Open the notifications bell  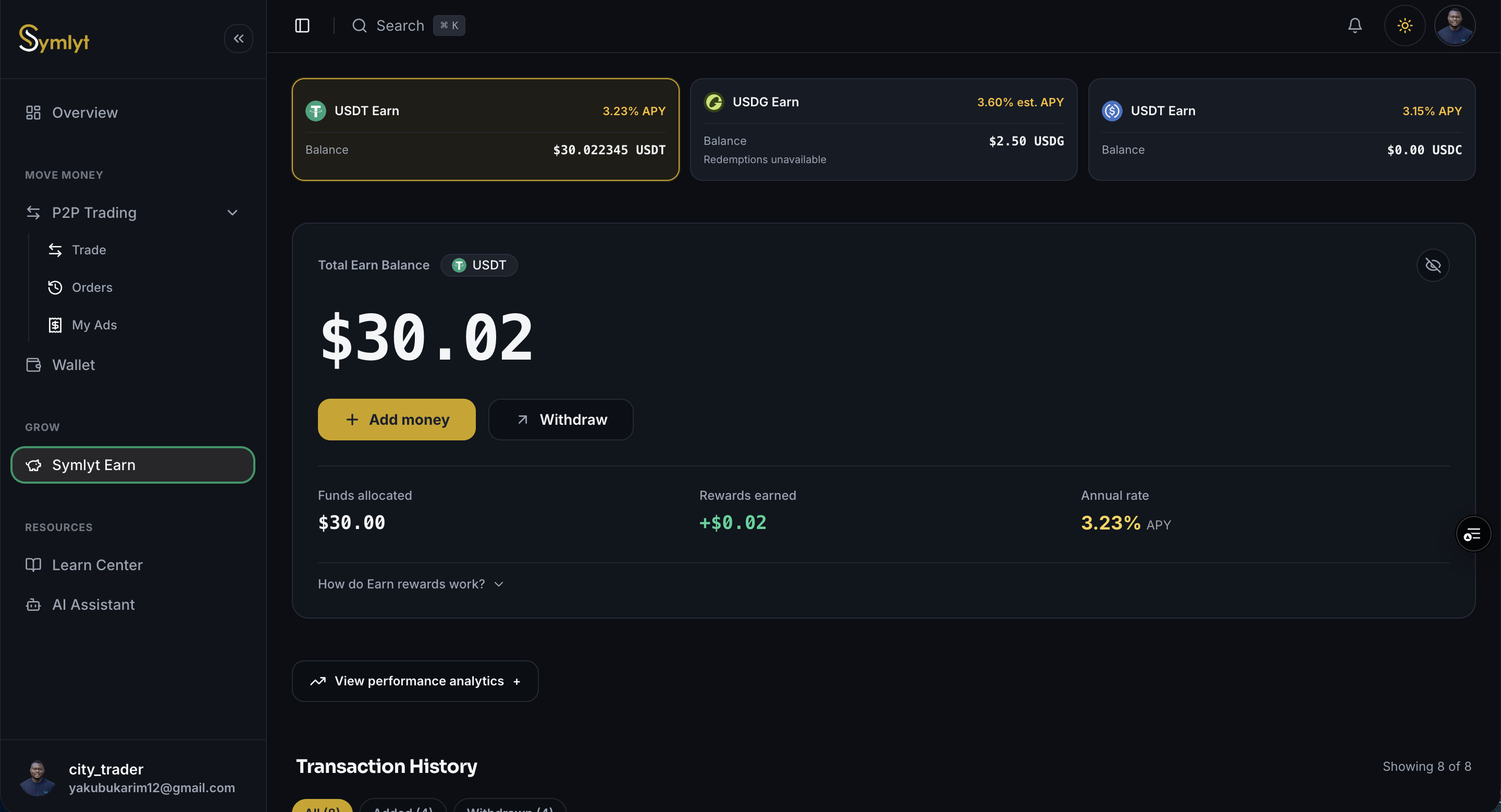pyautogui.click(x=1355, y=26)
